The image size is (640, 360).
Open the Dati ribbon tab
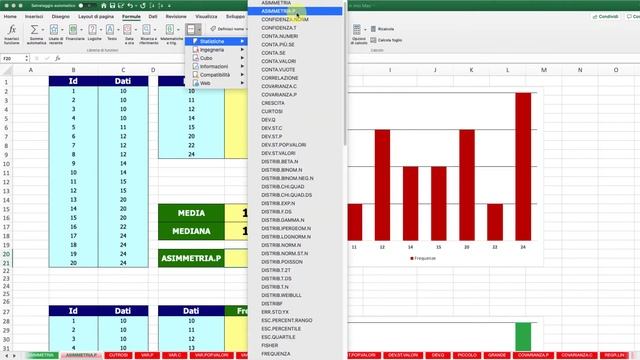[x=153, y=16]
